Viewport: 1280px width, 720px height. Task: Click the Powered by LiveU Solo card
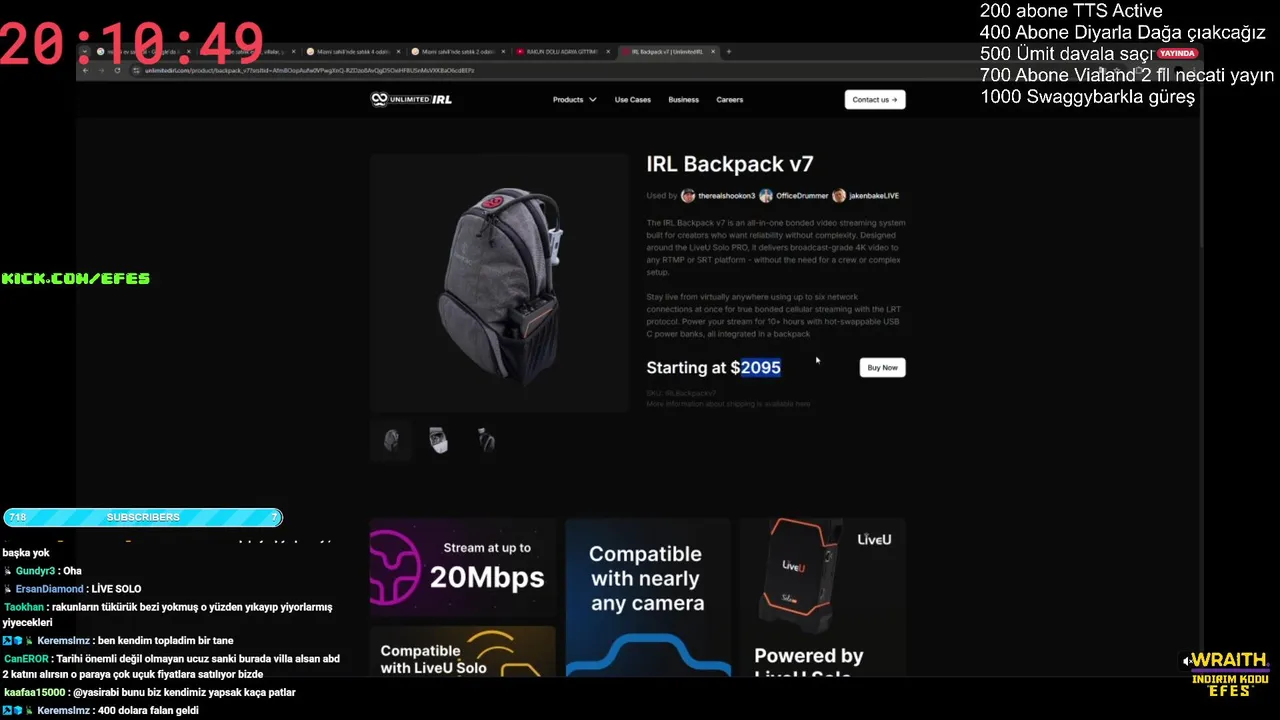click(x=822, y=597)
